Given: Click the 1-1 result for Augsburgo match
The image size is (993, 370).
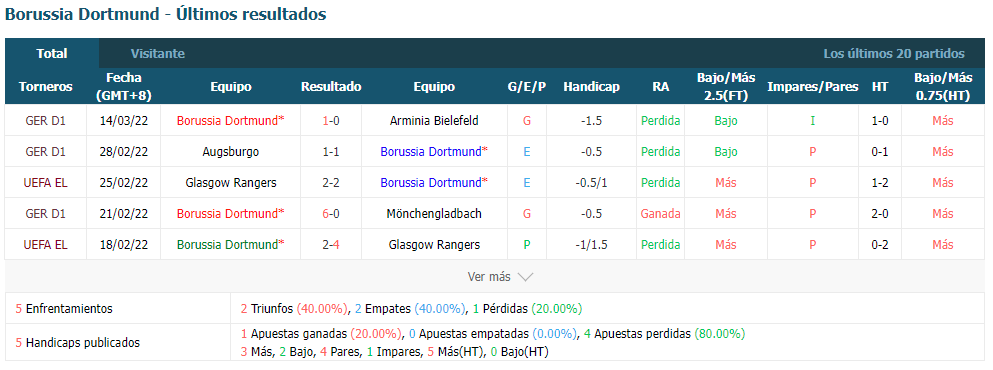Looking at the screenshot, I should (x=331, y=151).
